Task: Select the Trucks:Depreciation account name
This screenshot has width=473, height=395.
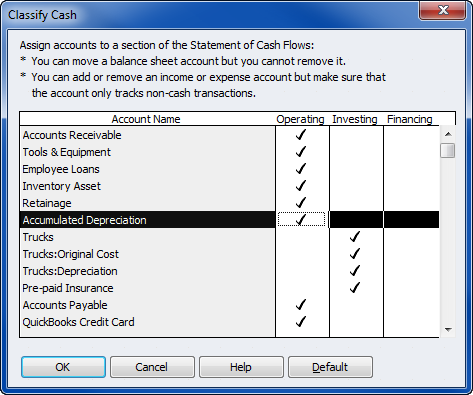Action: point(70,271)
